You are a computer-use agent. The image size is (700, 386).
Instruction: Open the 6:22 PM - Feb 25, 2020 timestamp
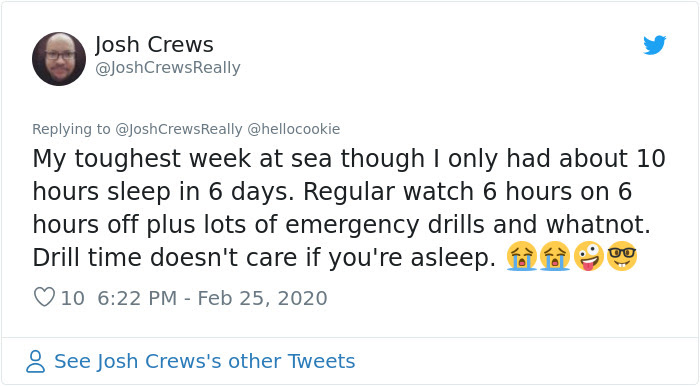[212, 298]
